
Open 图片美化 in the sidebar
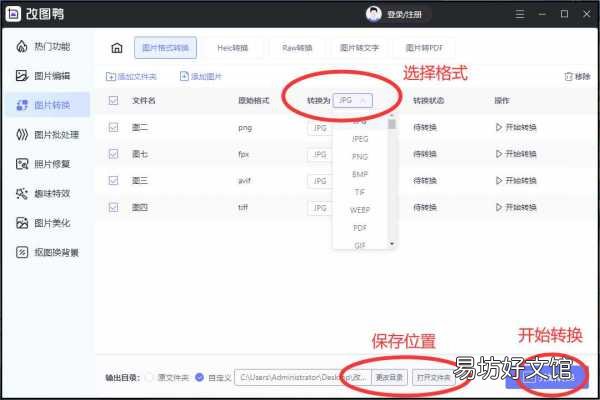coord(43,223)
